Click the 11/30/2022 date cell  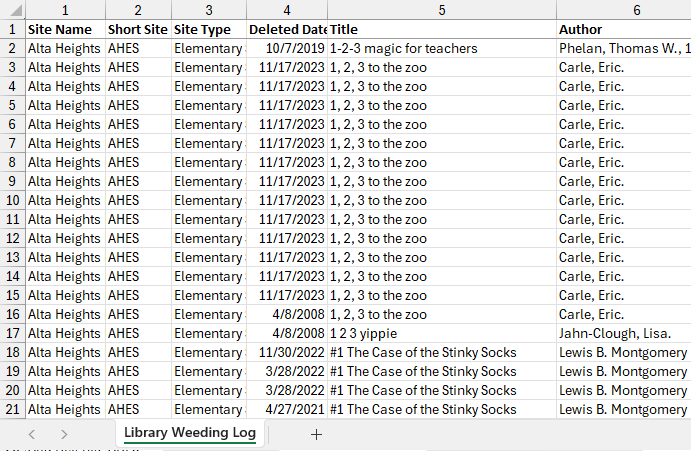[x=287, y=352]
